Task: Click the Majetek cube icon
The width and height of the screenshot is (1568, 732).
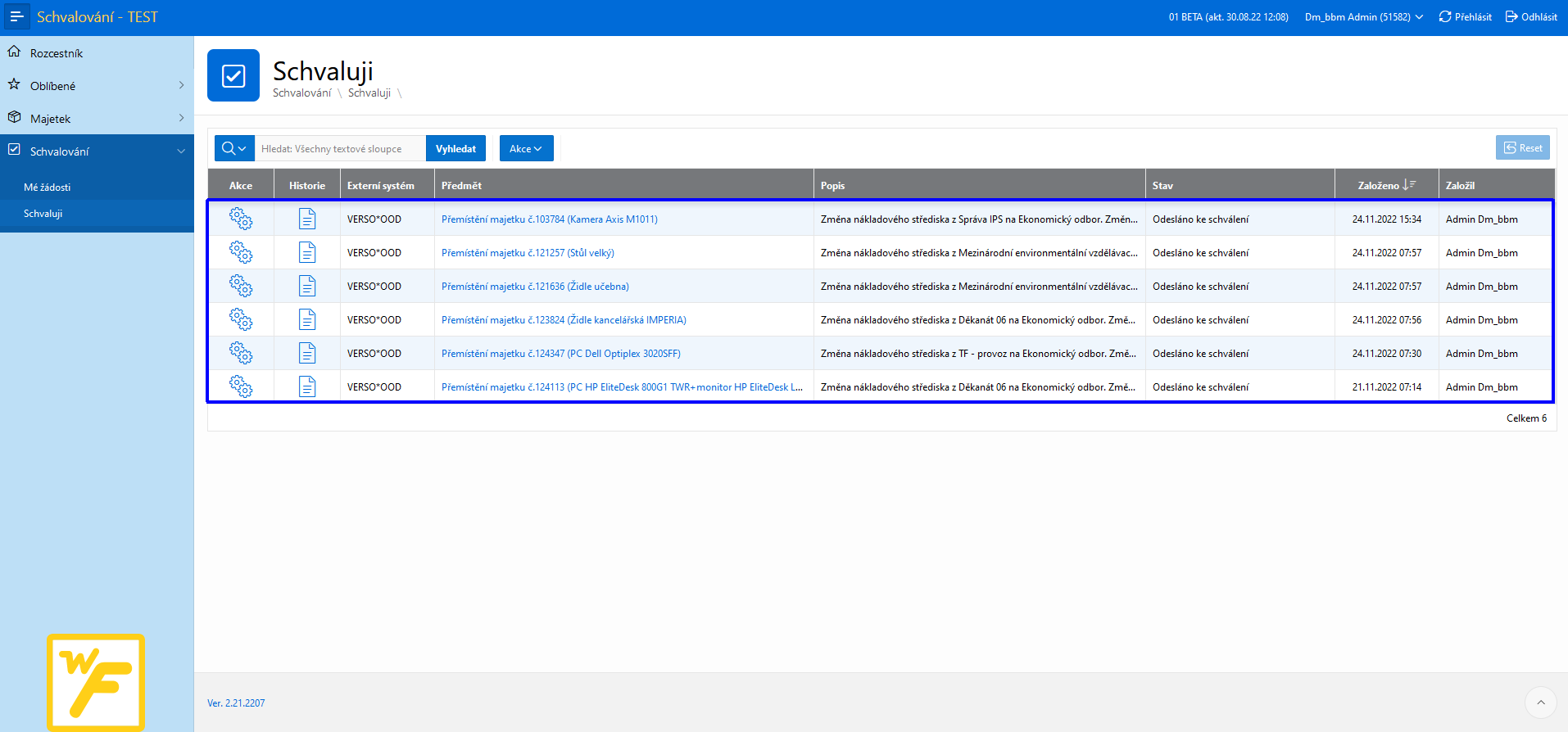Action: pos(14,117)
